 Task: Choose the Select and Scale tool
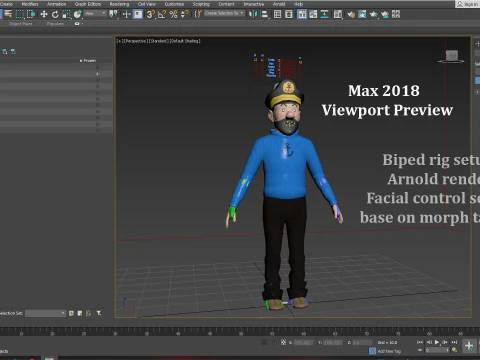coord(66,14)
